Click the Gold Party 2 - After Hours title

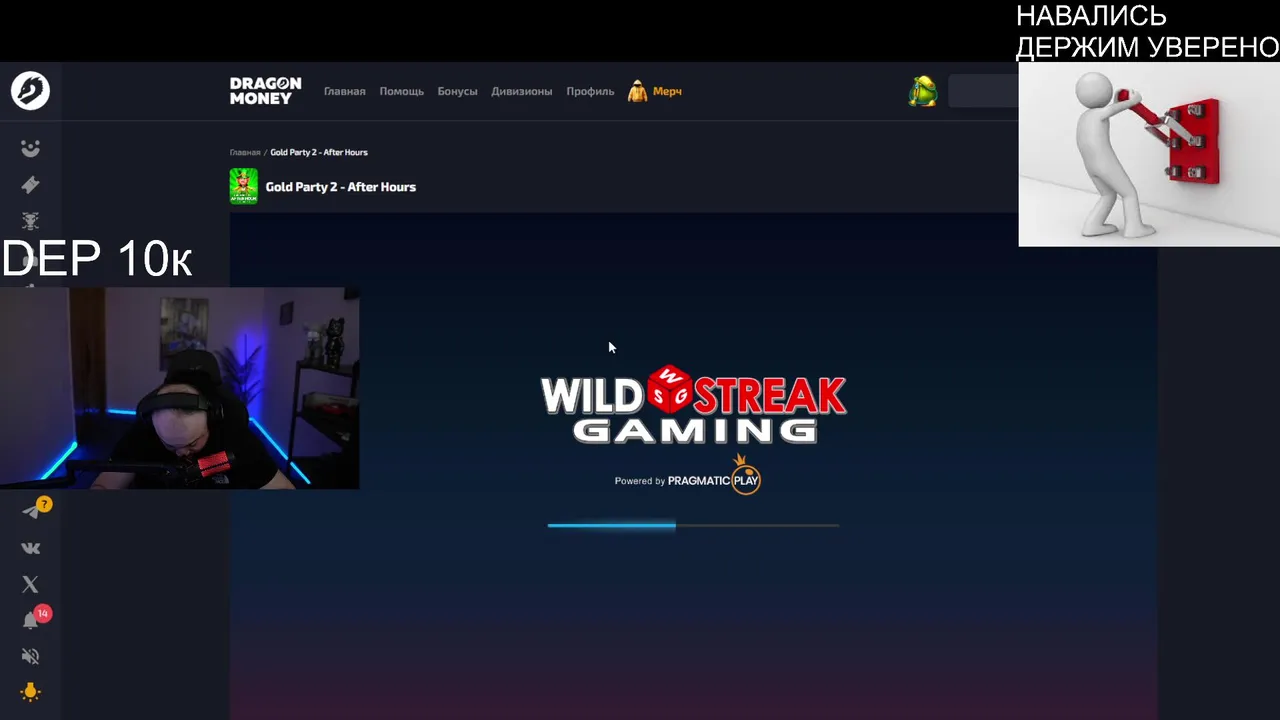tap(340, 187)
